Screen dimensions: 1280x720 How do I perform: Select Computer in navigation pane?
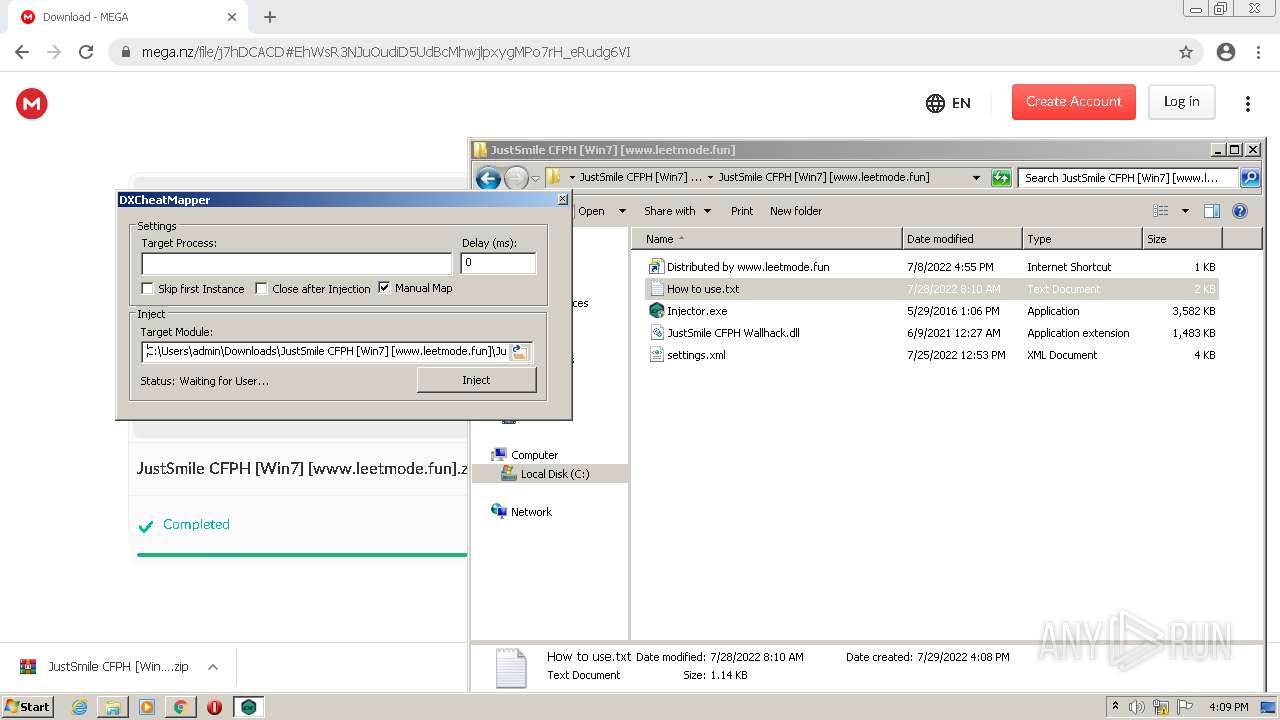534,455
